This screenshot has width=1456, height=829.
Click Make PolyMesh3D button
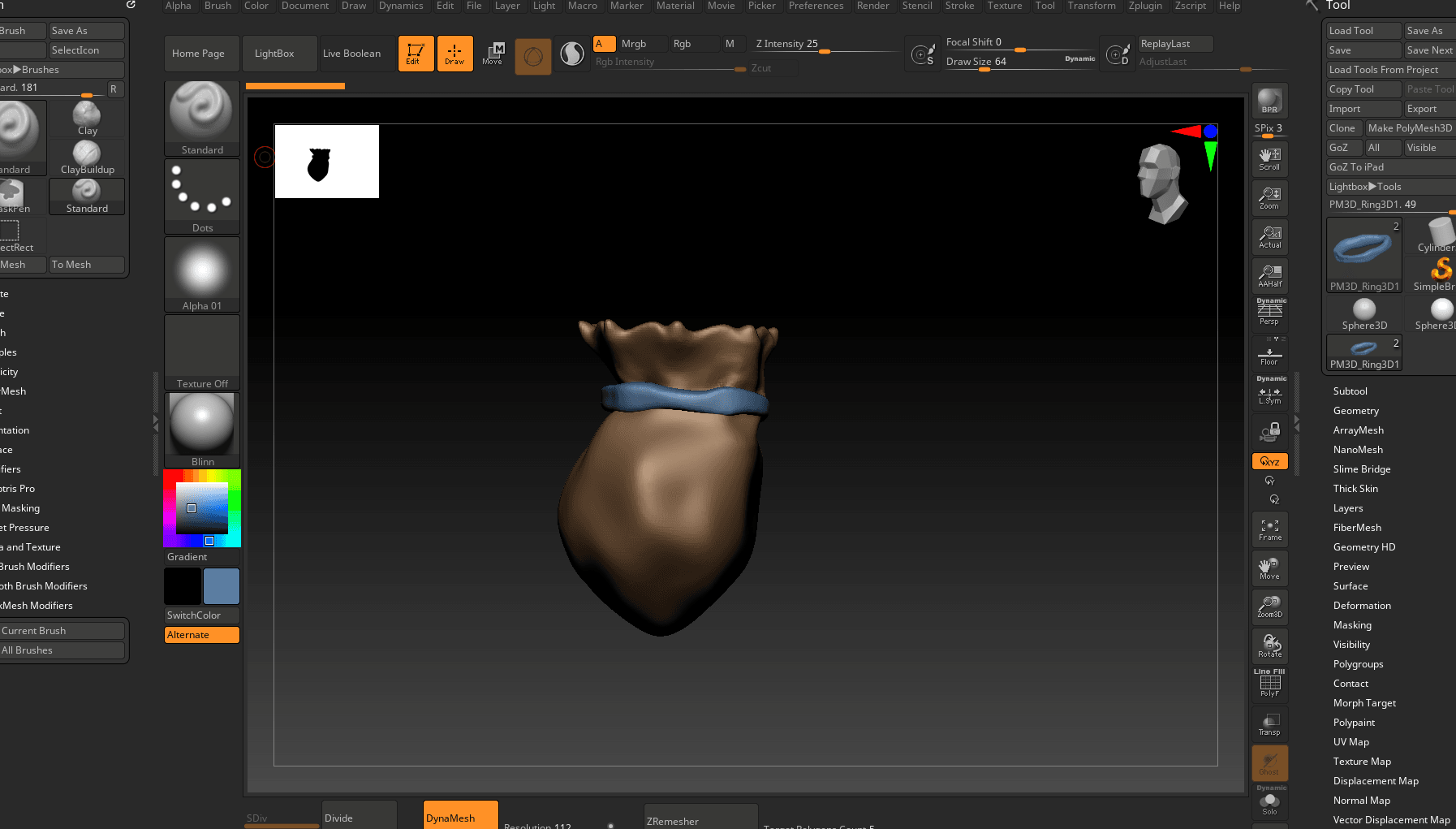coord(1410,128)
